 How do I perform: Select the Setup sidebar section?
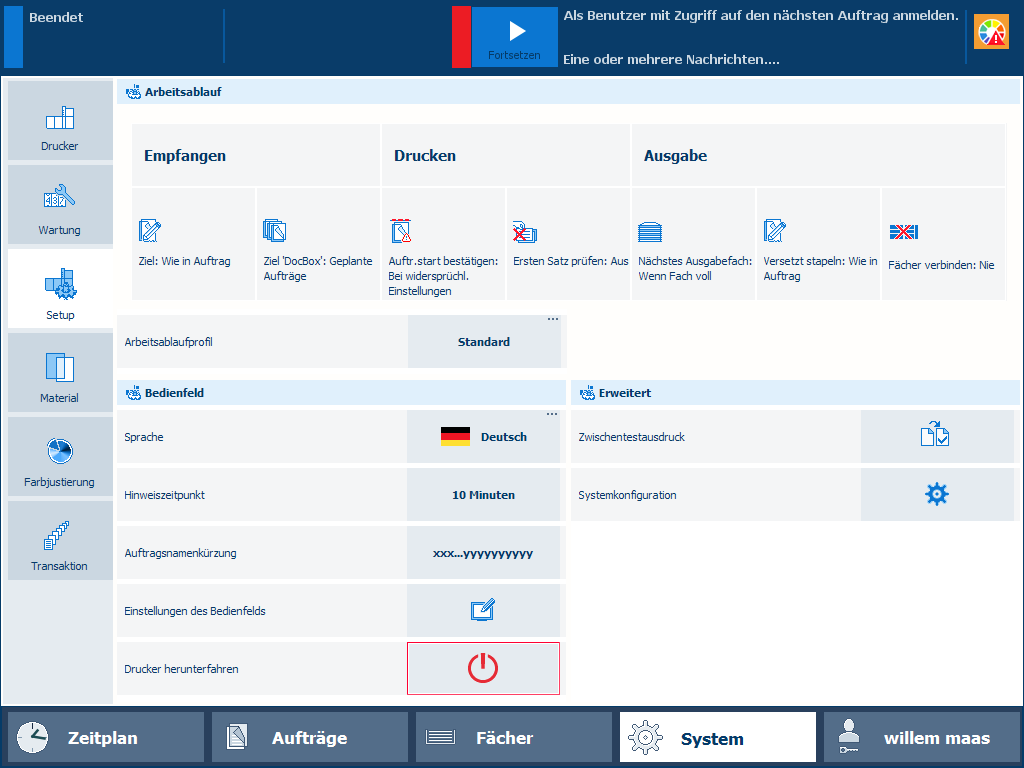[x=60, y=289]
